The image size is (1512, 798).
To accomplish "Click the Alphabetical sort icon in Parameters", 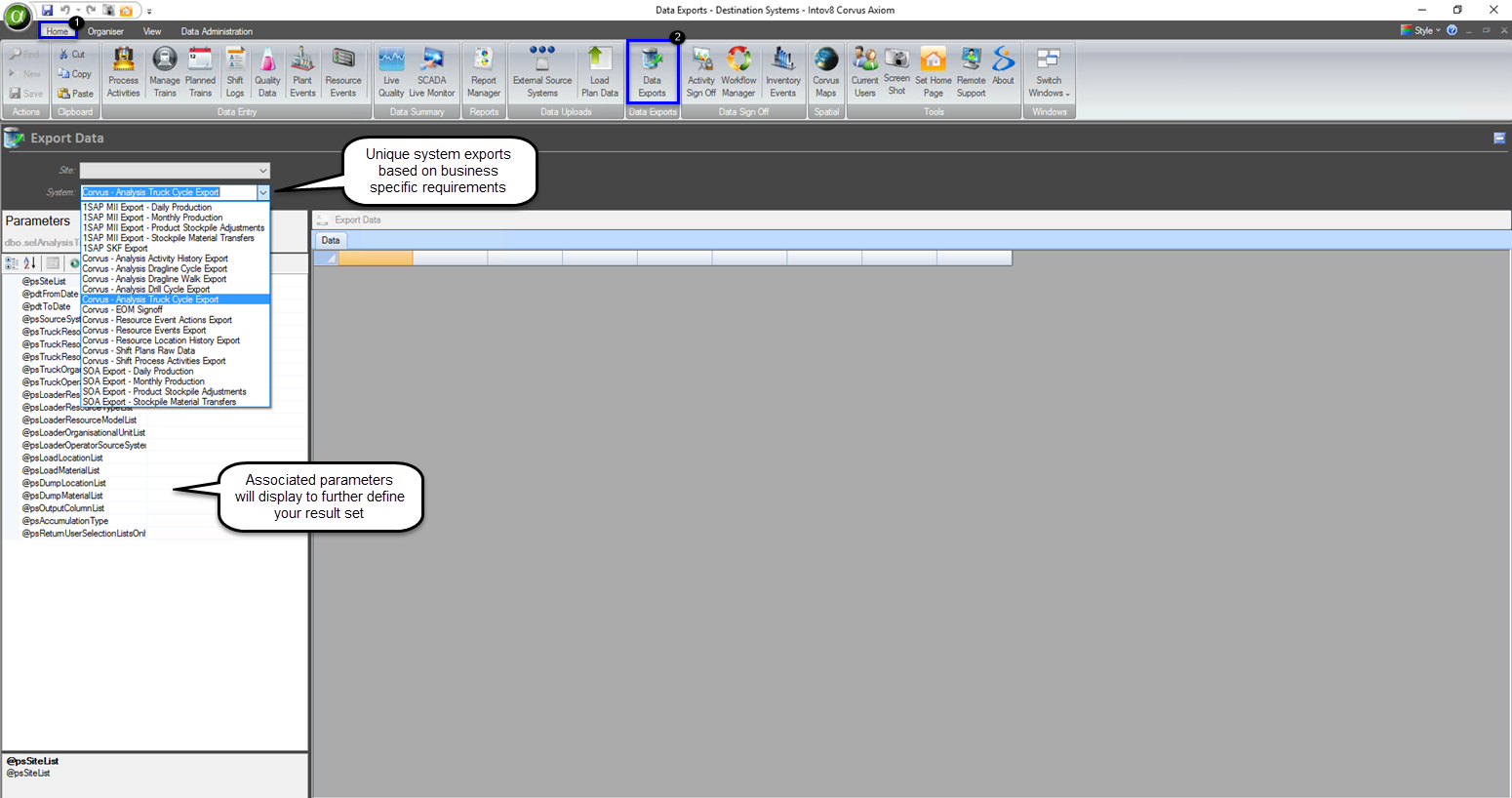I will pyautogui.click(x=29, y=263).
